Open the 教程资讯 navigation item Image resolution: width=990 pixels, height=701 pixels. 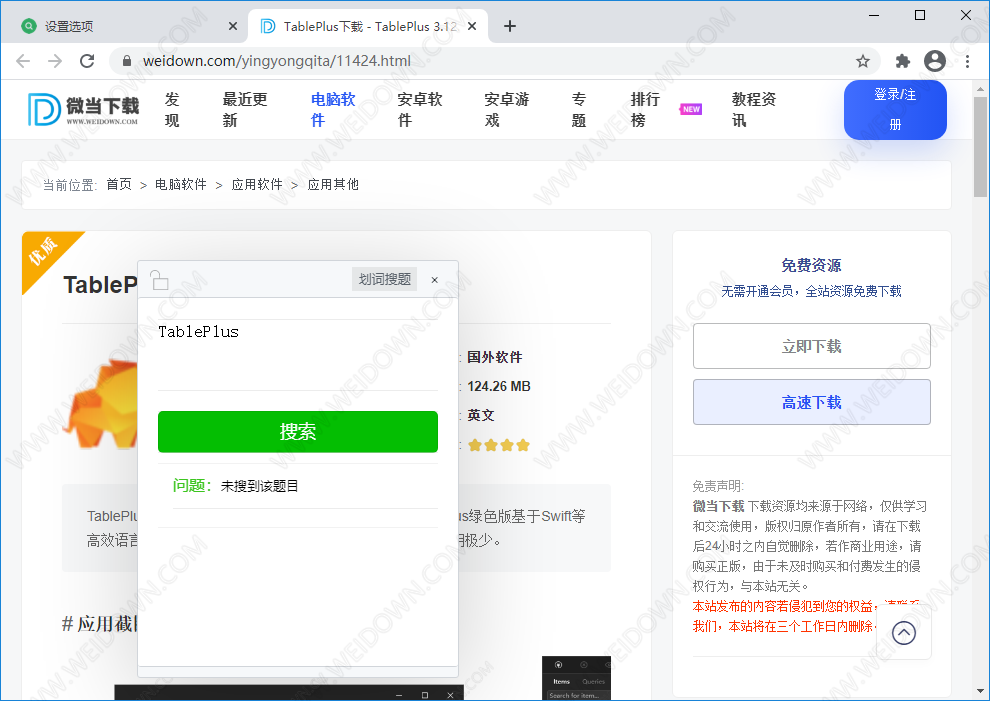click(x=754, y=109)
